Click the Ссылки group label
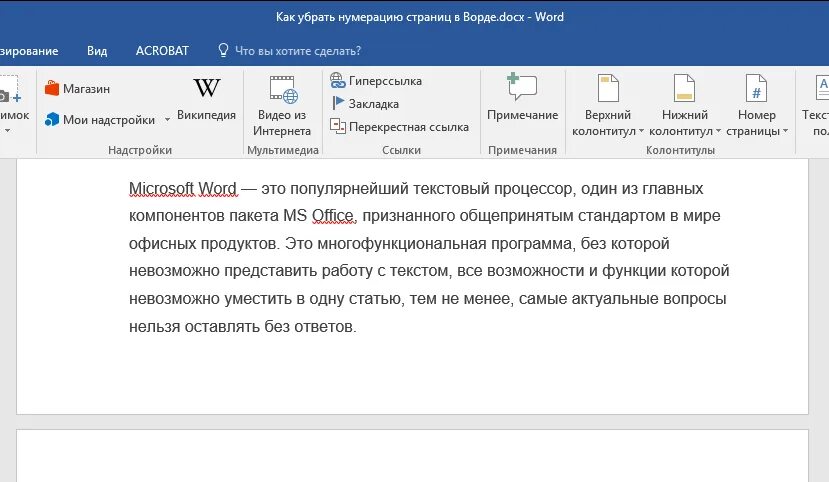The image size is (829, 482). click(401, 150)
